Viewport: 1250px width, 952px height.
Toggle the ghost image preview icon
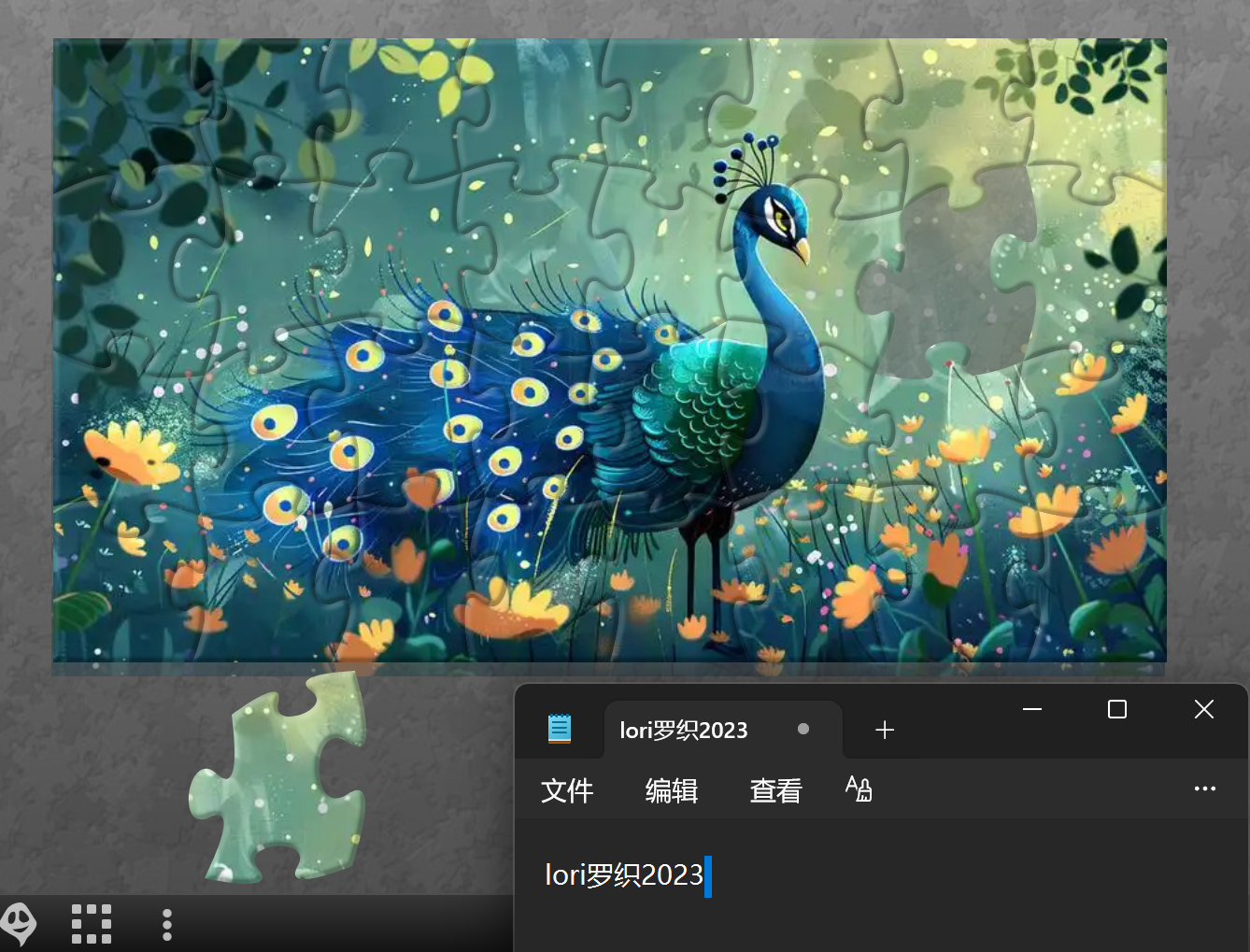(x=19, y=924)
